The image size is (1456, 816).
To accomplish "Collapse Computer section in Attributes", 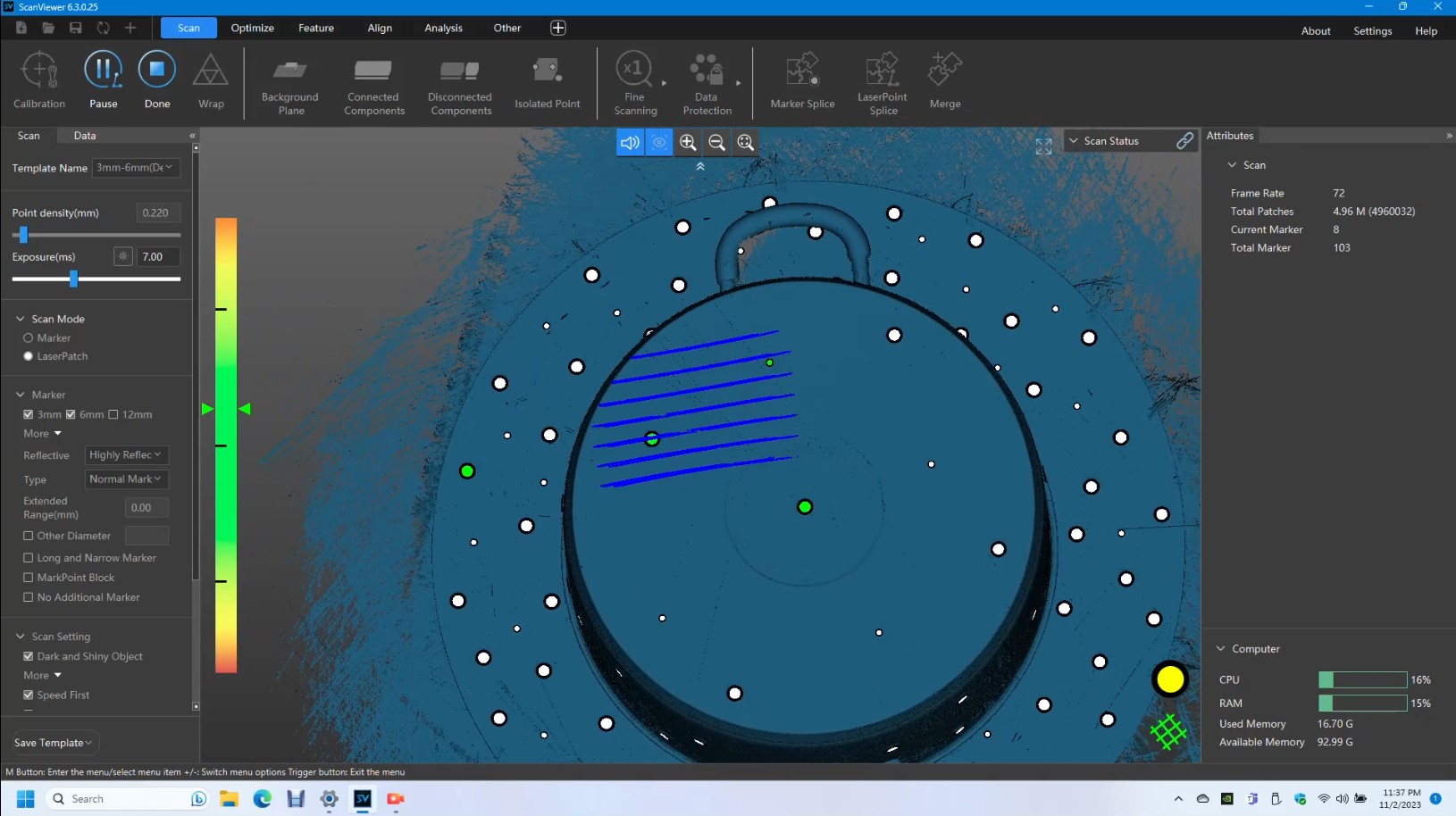I will pos(1221,649).
